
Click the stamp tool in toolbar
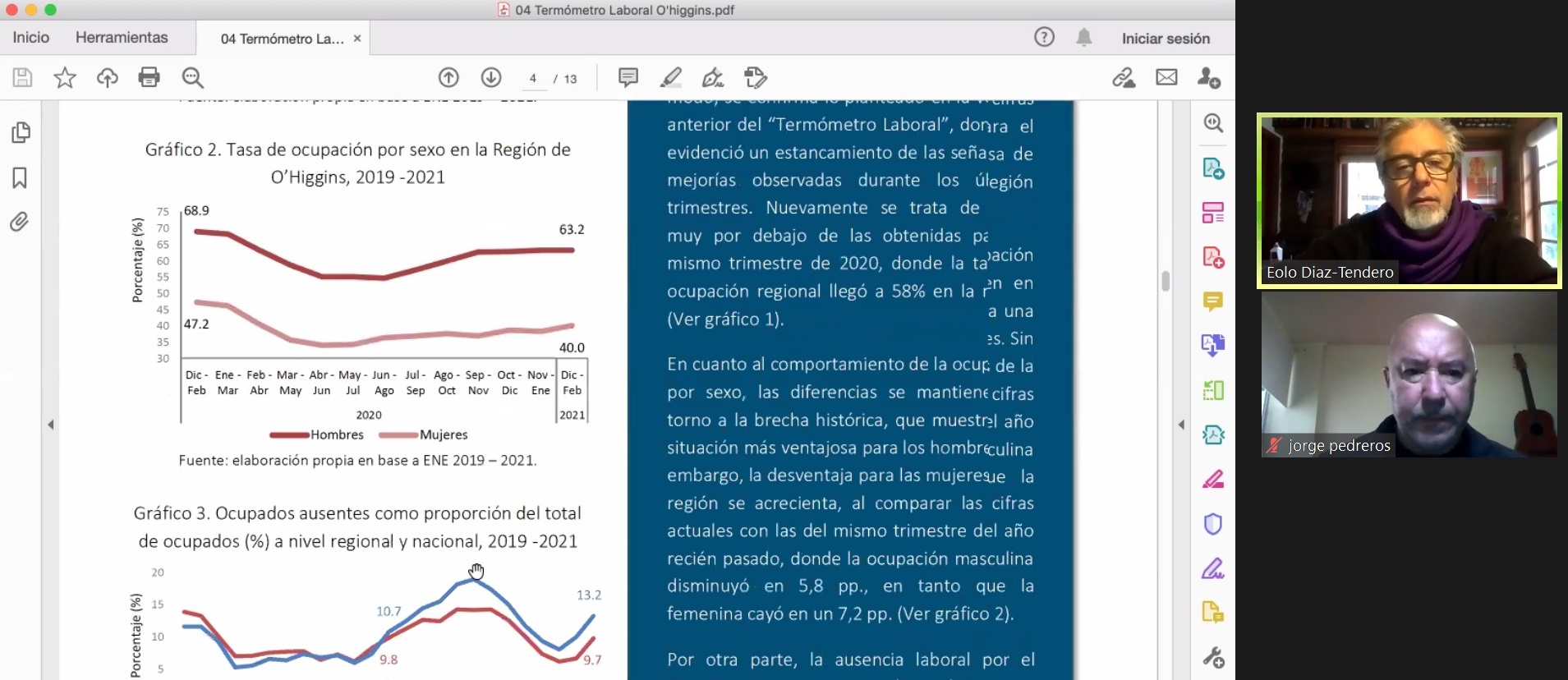tap(756, 78)
